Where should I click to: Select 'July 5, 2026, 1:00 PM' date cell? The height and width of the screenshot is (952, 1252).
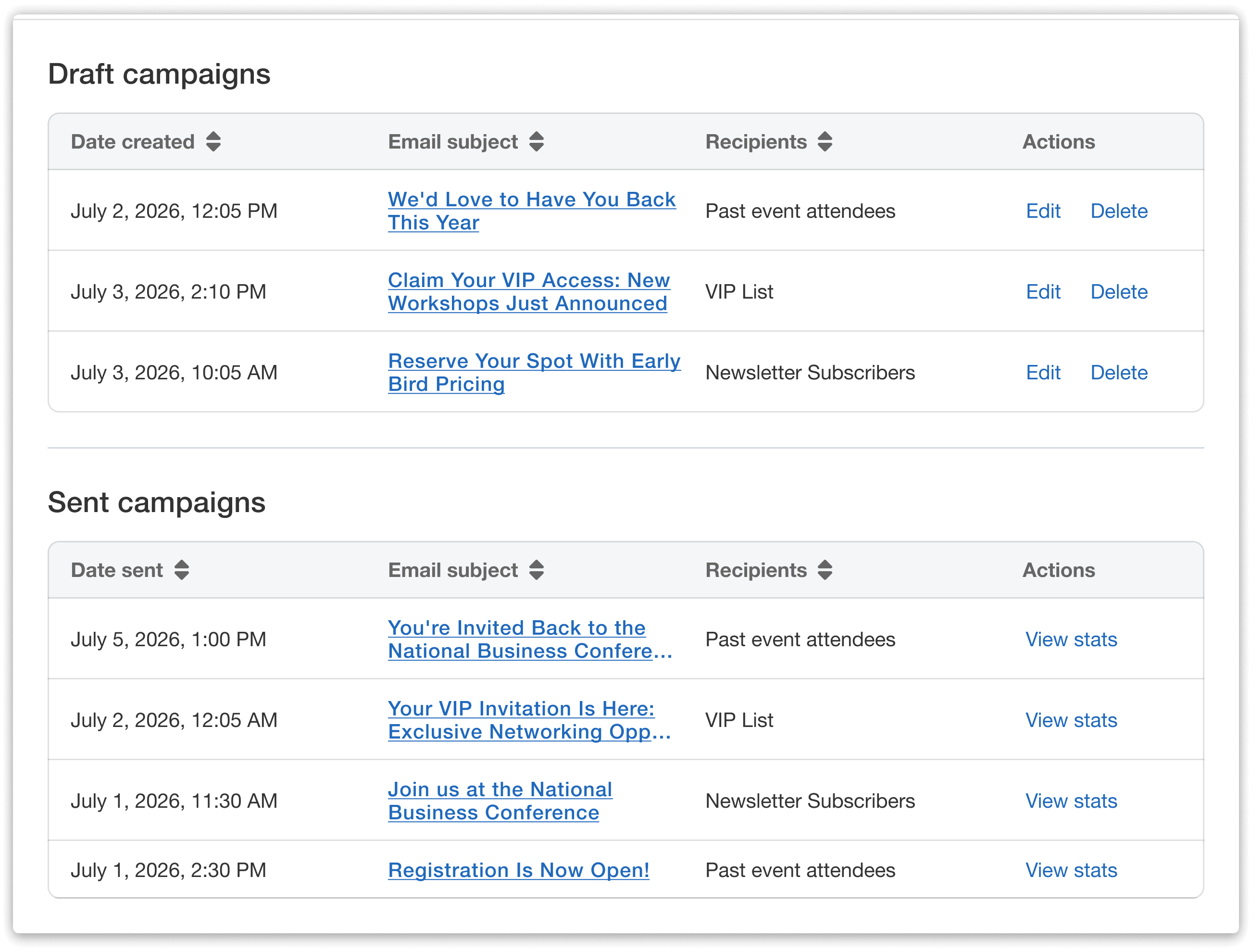168,640
